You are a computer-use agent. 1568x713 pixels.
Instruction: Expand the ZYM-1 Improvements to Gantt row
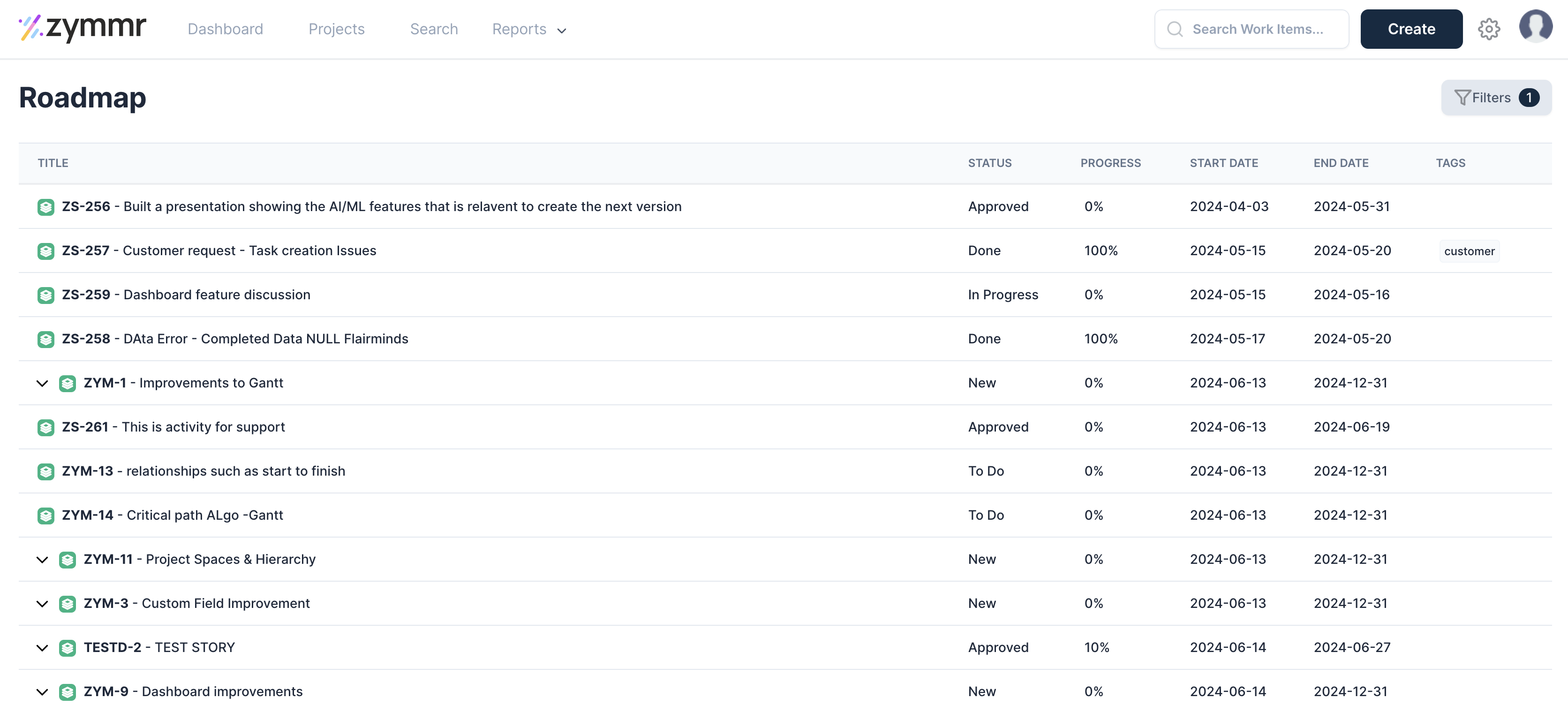[42, 384]
